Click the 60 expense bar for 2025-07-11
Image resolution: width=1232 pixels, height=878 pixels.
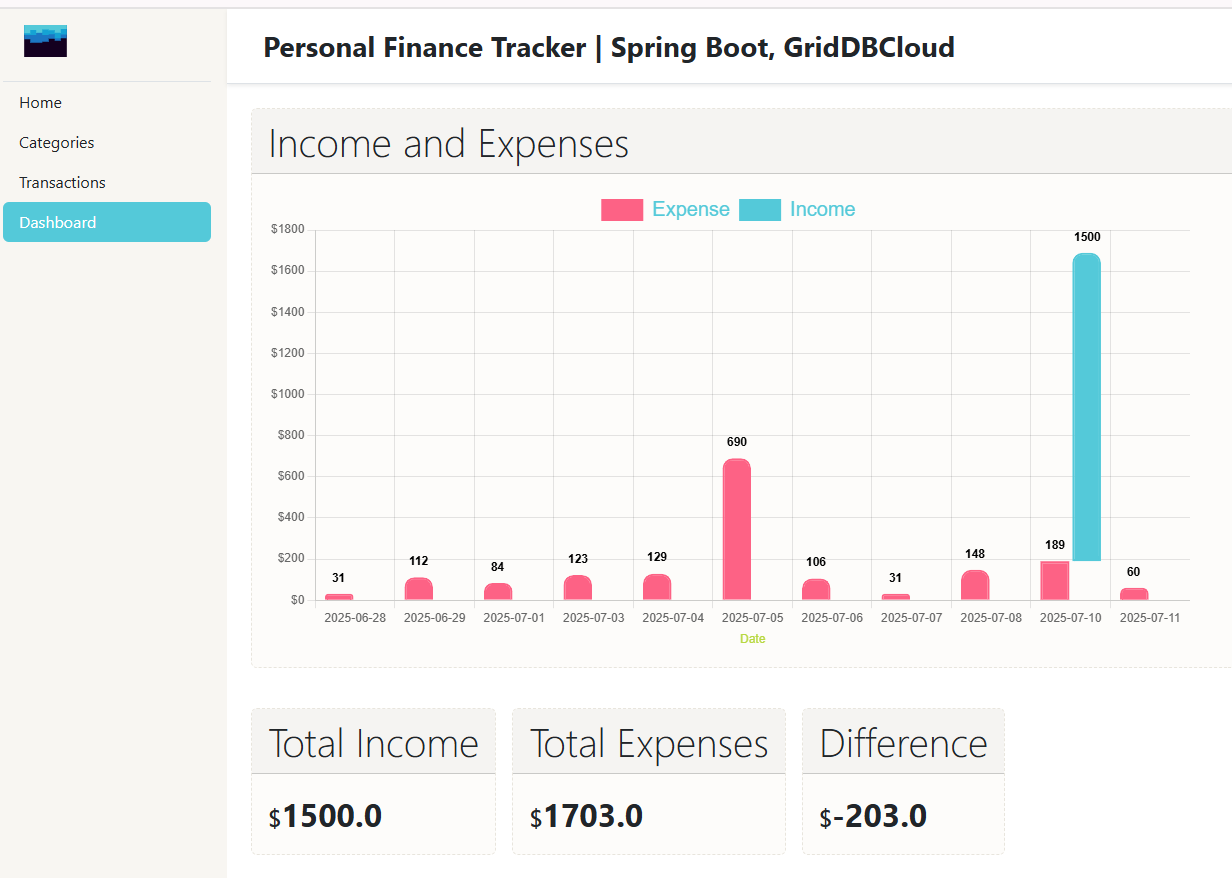[1134, 594]
